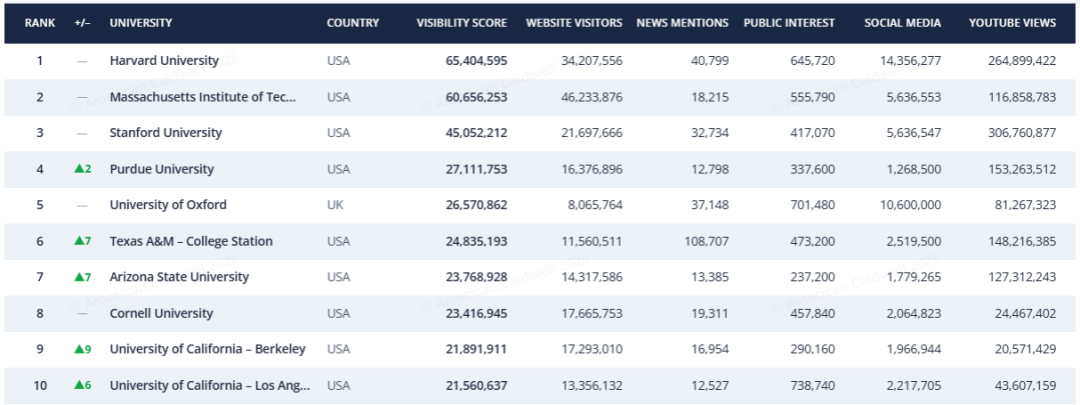
Task: Click YouTube views value 306,760,877
Action: coord(1021,133)
